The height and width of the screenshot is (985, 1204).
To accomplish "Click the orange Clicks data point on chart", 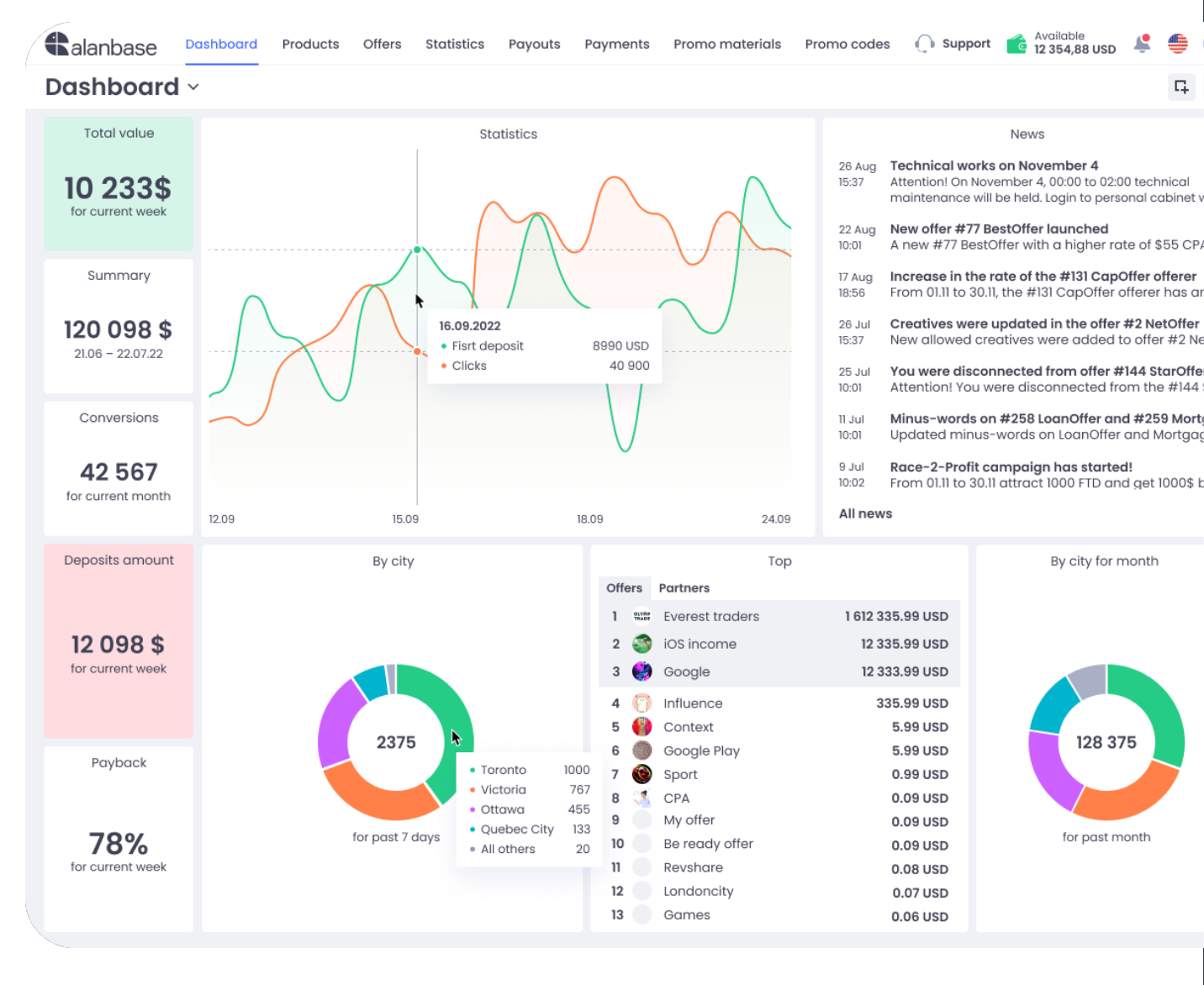I will [x=417, y=351].
